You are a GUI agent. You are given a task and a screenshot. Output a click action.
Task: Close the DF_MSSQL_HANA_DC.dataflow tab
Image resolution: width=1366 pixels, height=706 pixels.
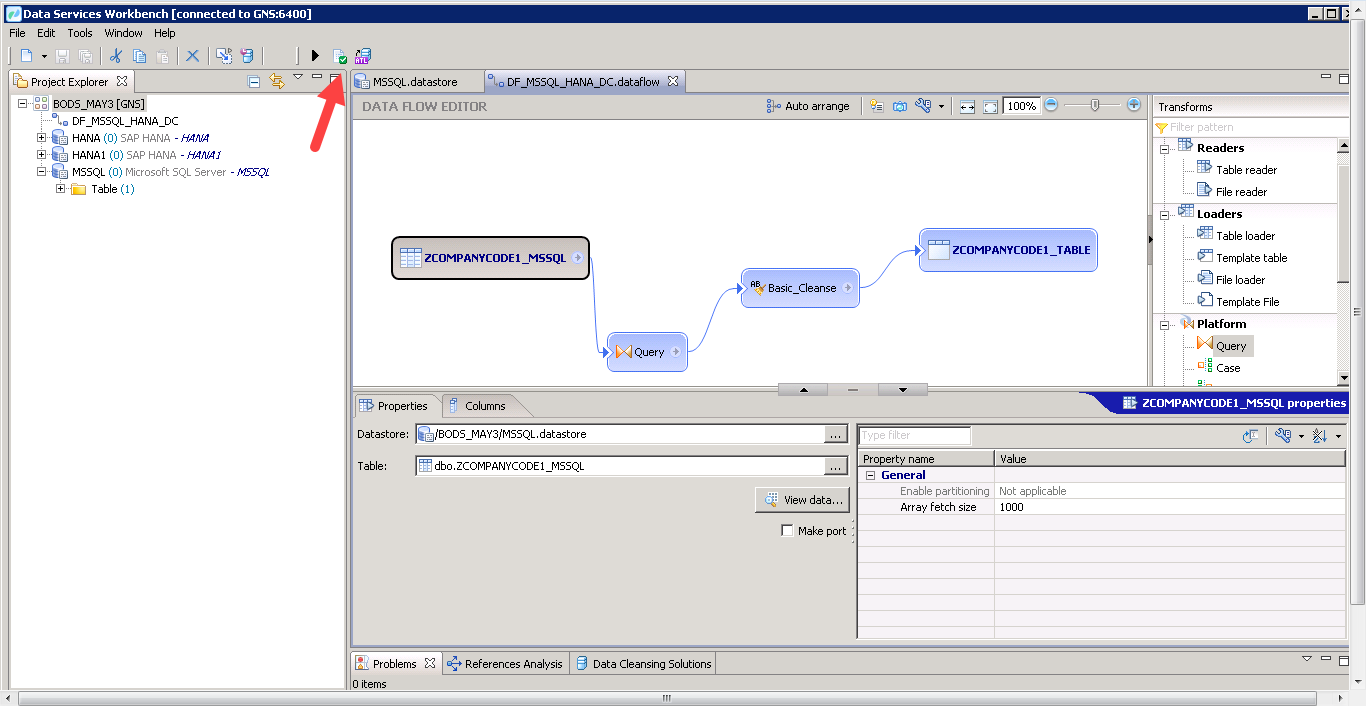coord(673,81)
